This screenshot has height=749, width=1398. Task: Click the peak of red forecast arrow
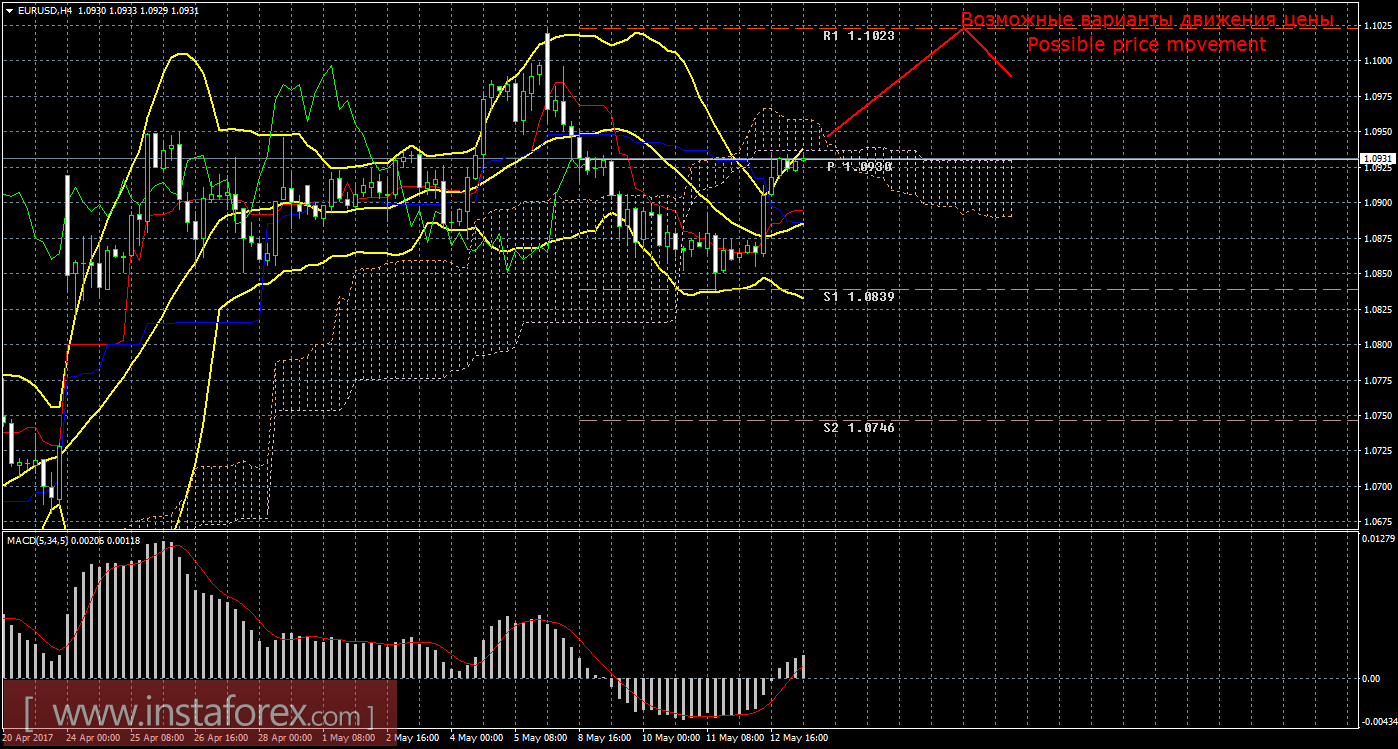click(x=966, y=28)
